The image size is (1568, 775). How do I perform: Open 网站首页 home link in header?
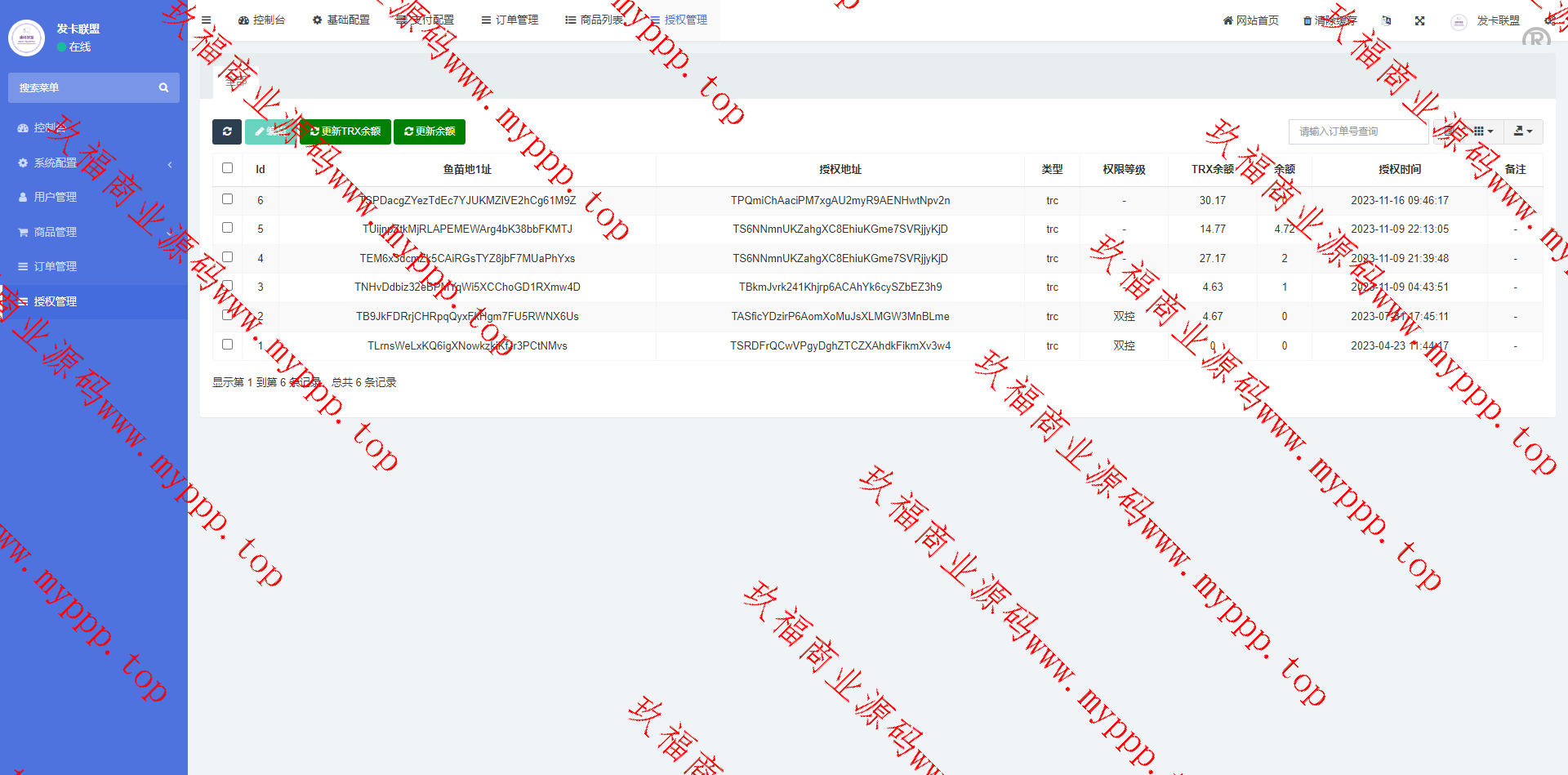click(1250, 21)
